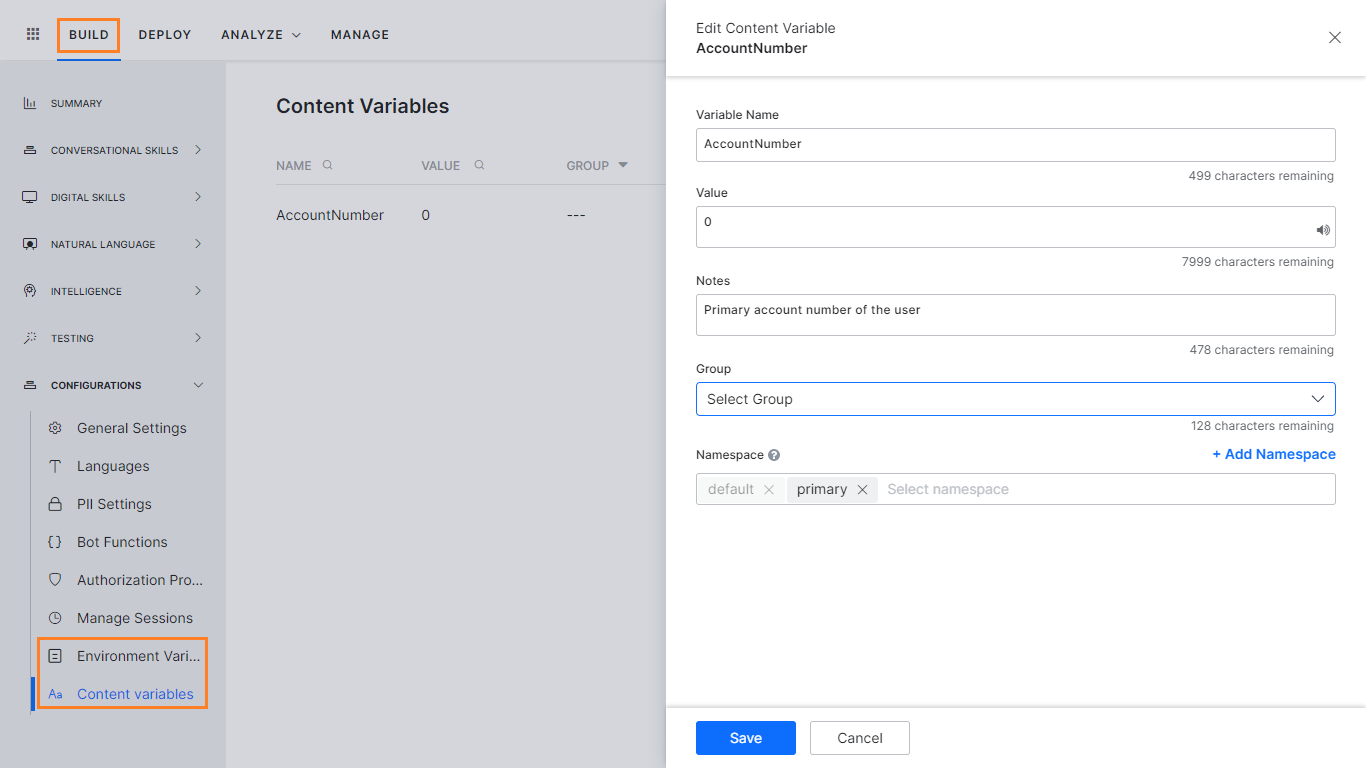Open the GROUP column filter arrow

click(622, 165)
